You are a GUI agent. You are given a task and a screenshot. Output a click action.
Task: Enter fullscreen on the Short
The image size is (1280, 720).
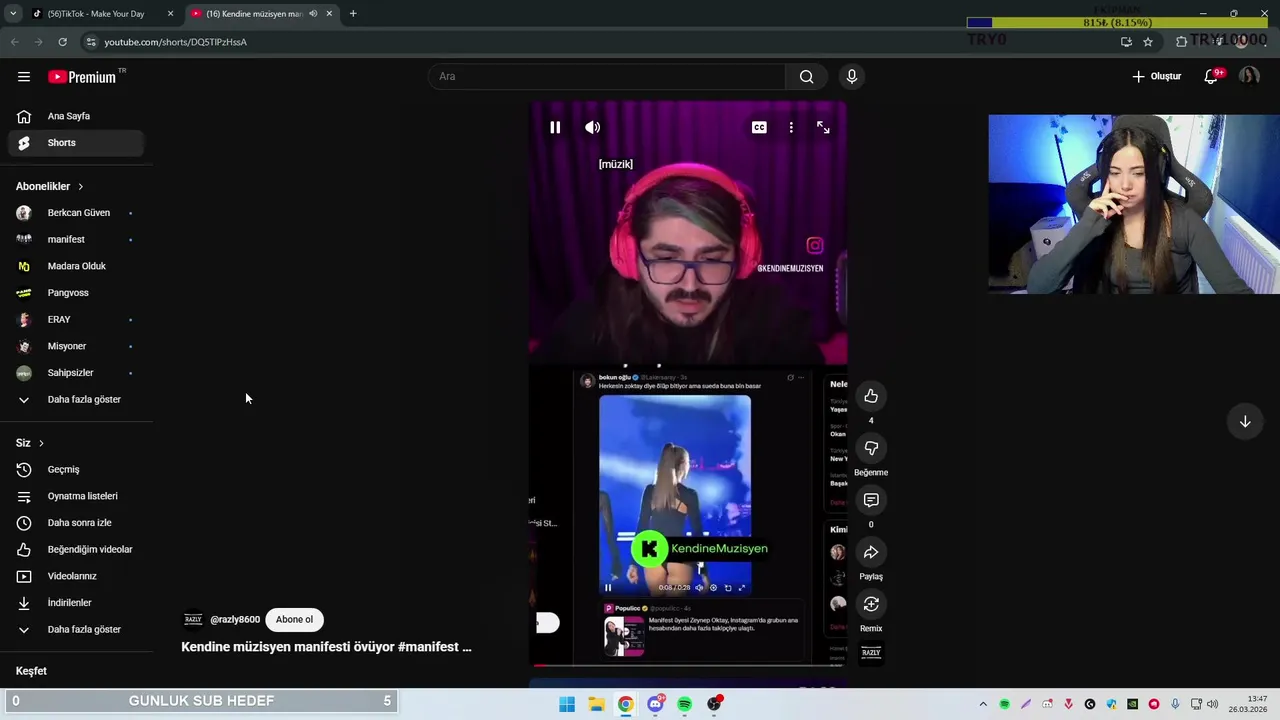pyautogui.click(x=823, y=127)
